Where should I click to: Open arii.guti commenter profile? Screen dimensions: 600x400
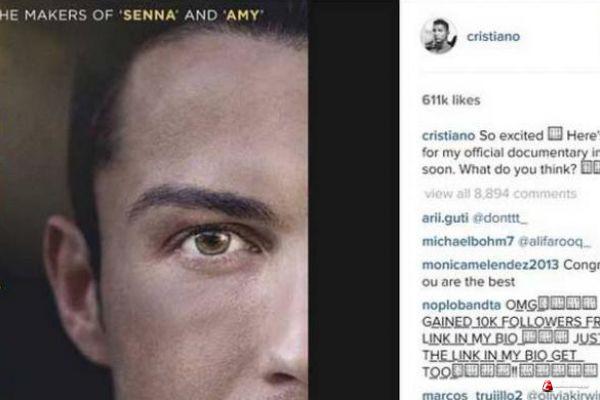445,218
